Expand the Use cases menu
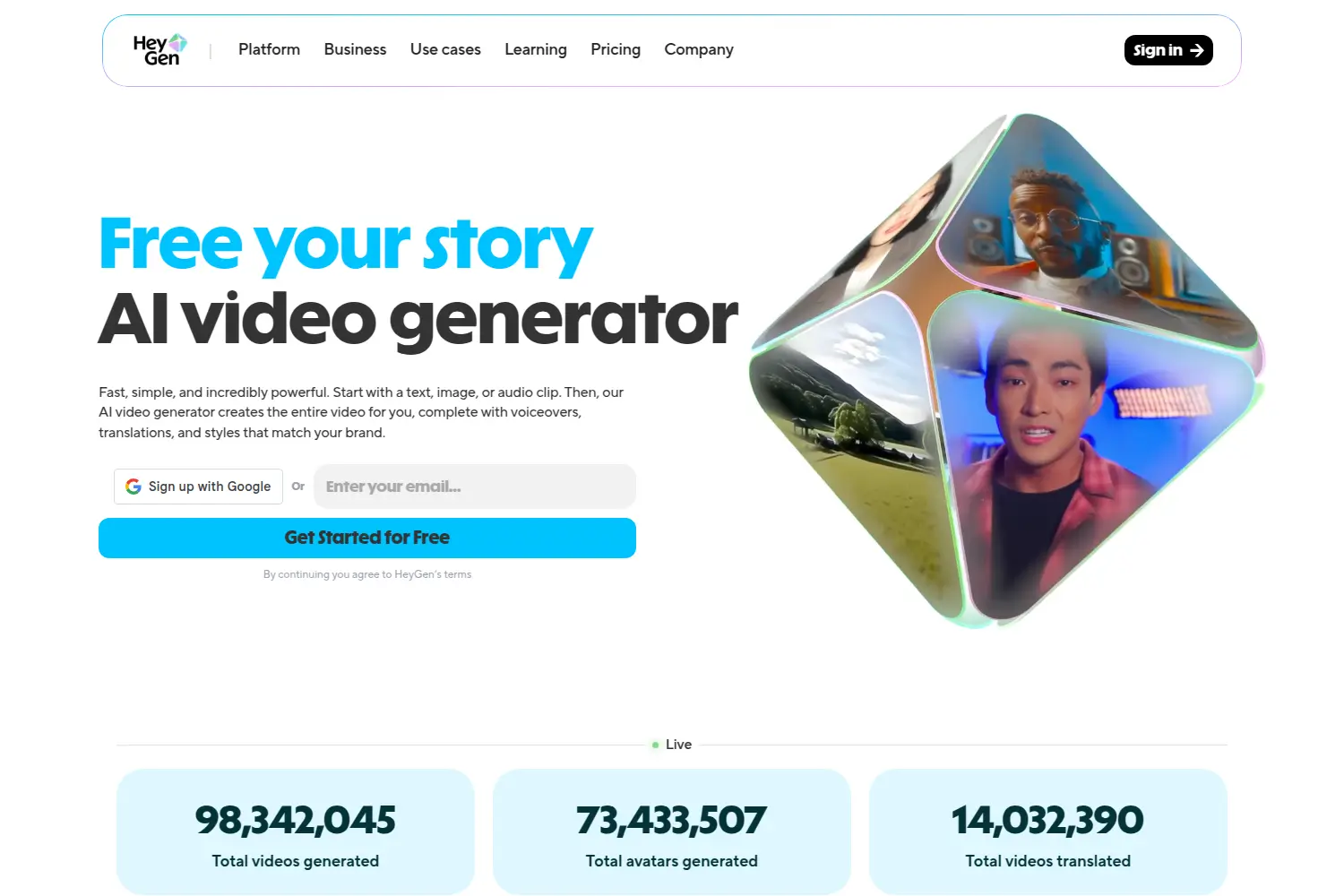 [x=445, y=49]
